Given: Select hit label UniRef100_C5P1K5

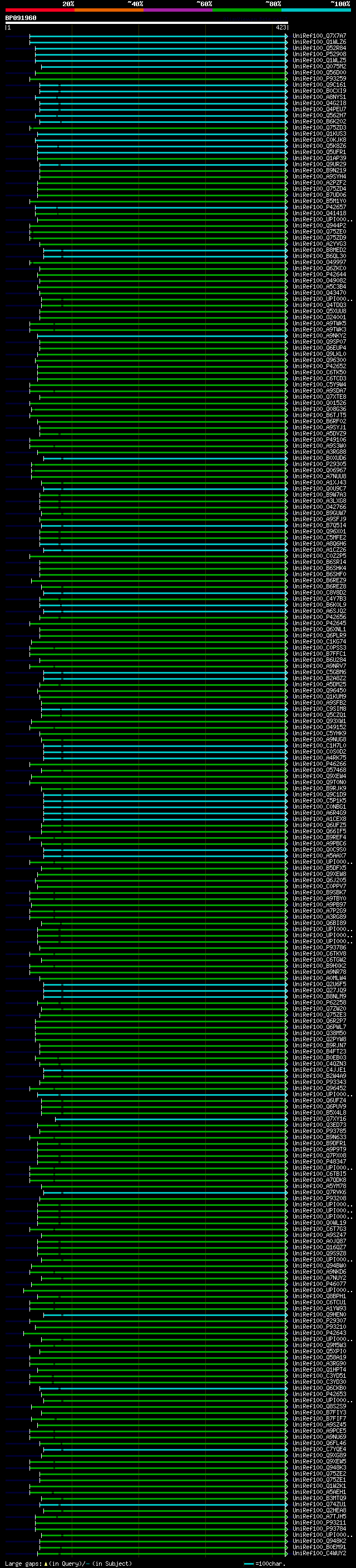Looking at the screenshot, I should pos(319,800).
